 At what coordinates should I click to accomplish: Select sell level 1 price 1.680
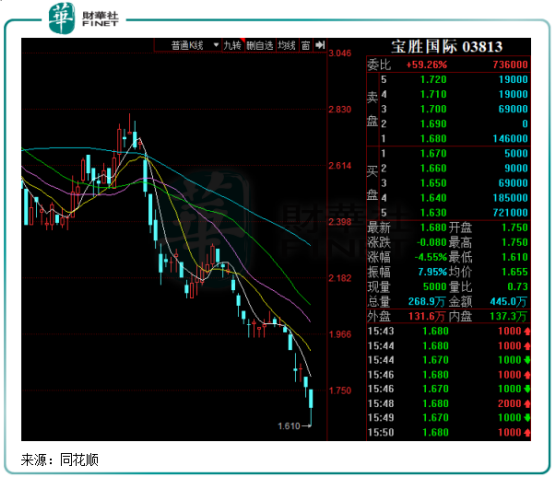[433, 139]
